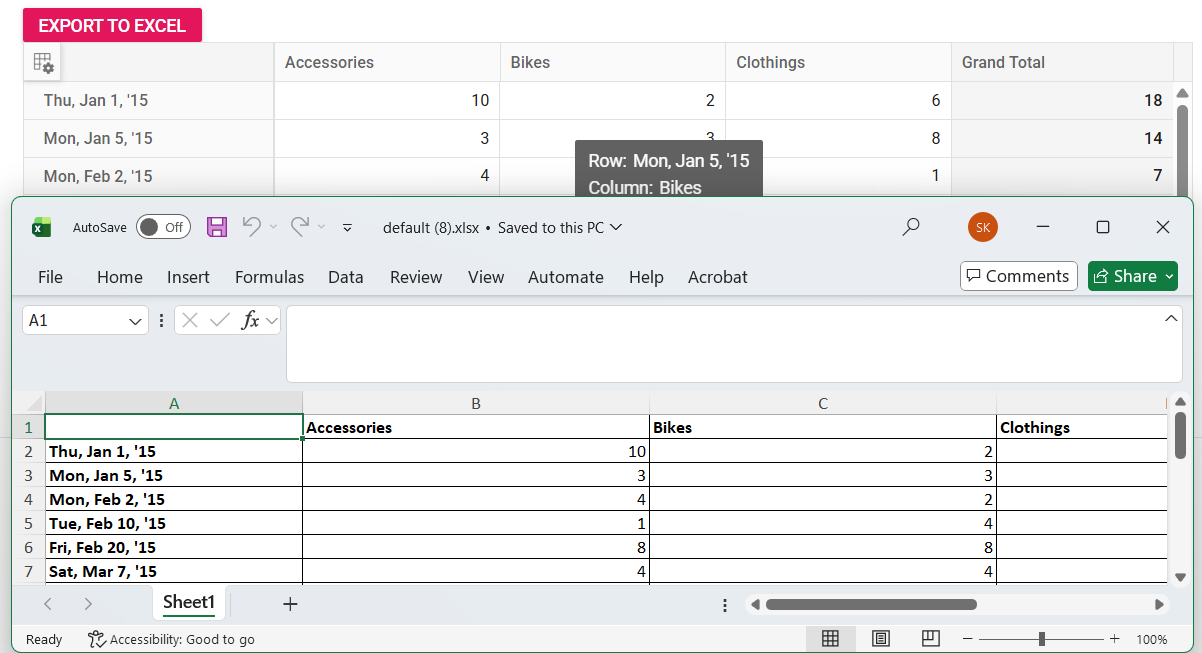Select the Sheet1 tab
1202x653 pixels.
(188, 603)
